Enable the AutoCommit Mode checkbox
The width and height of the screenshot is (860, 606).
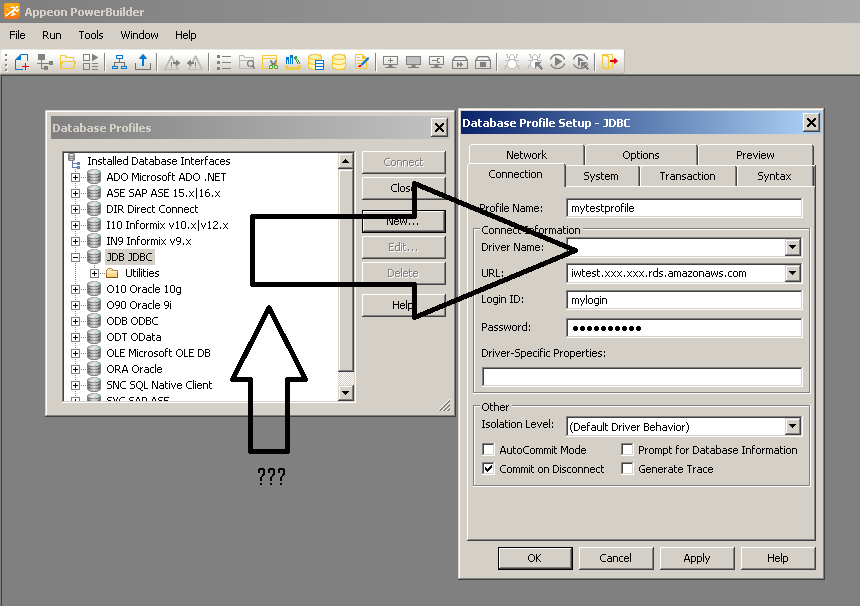(489, 450)
